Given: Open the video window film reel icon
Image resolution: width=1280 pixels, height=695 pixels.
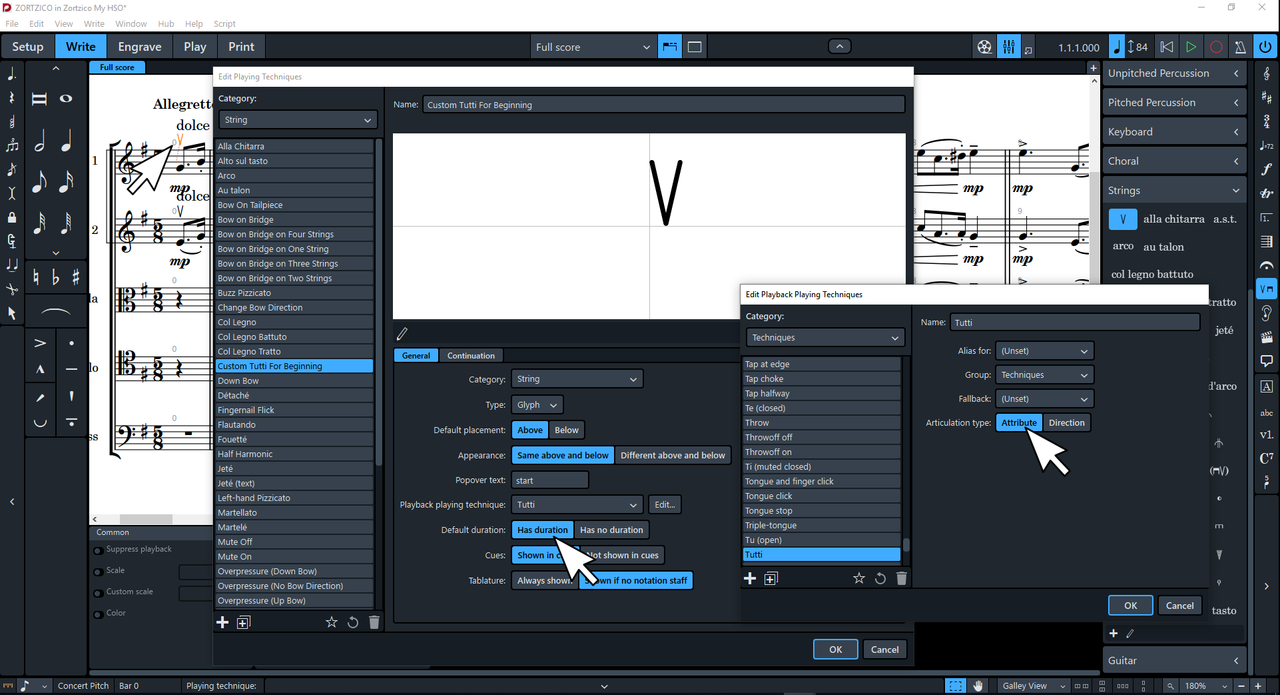Looking at the screenshot, I should pyautogui.click(x=985, y=47).
